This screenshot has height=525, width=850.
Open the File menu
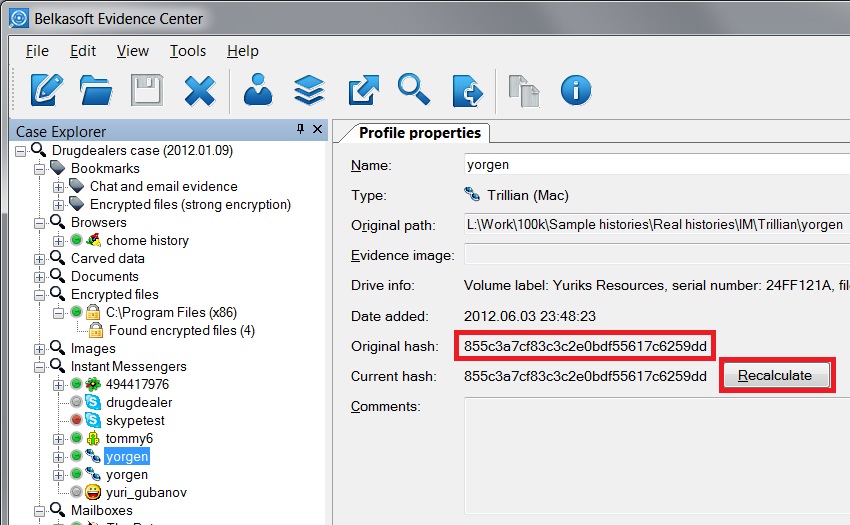point(37,51)
